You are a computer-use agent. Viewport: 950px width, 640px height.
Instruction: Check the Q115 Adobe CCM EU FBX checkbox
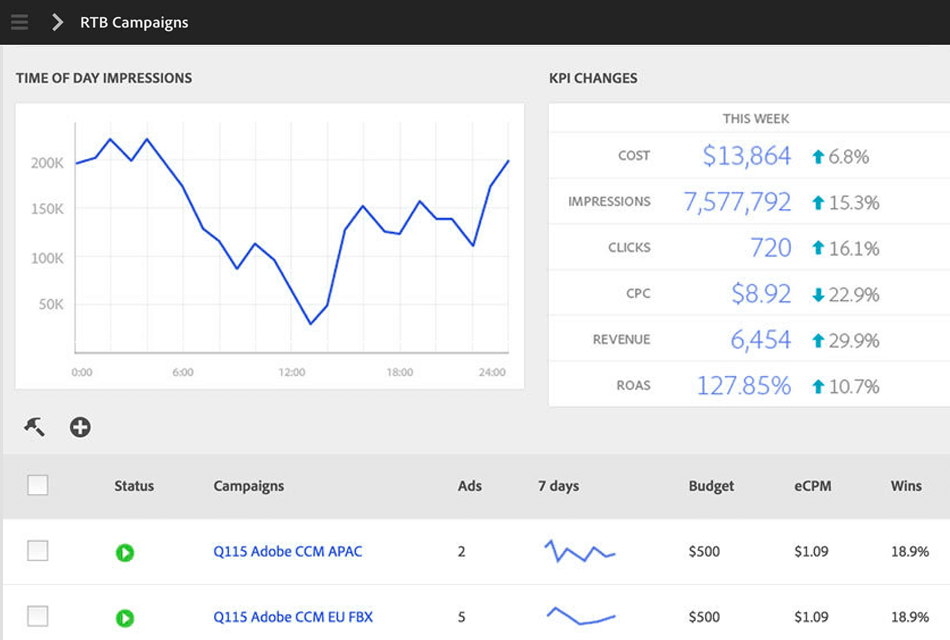pyautogui.click(x=38, y=616)
